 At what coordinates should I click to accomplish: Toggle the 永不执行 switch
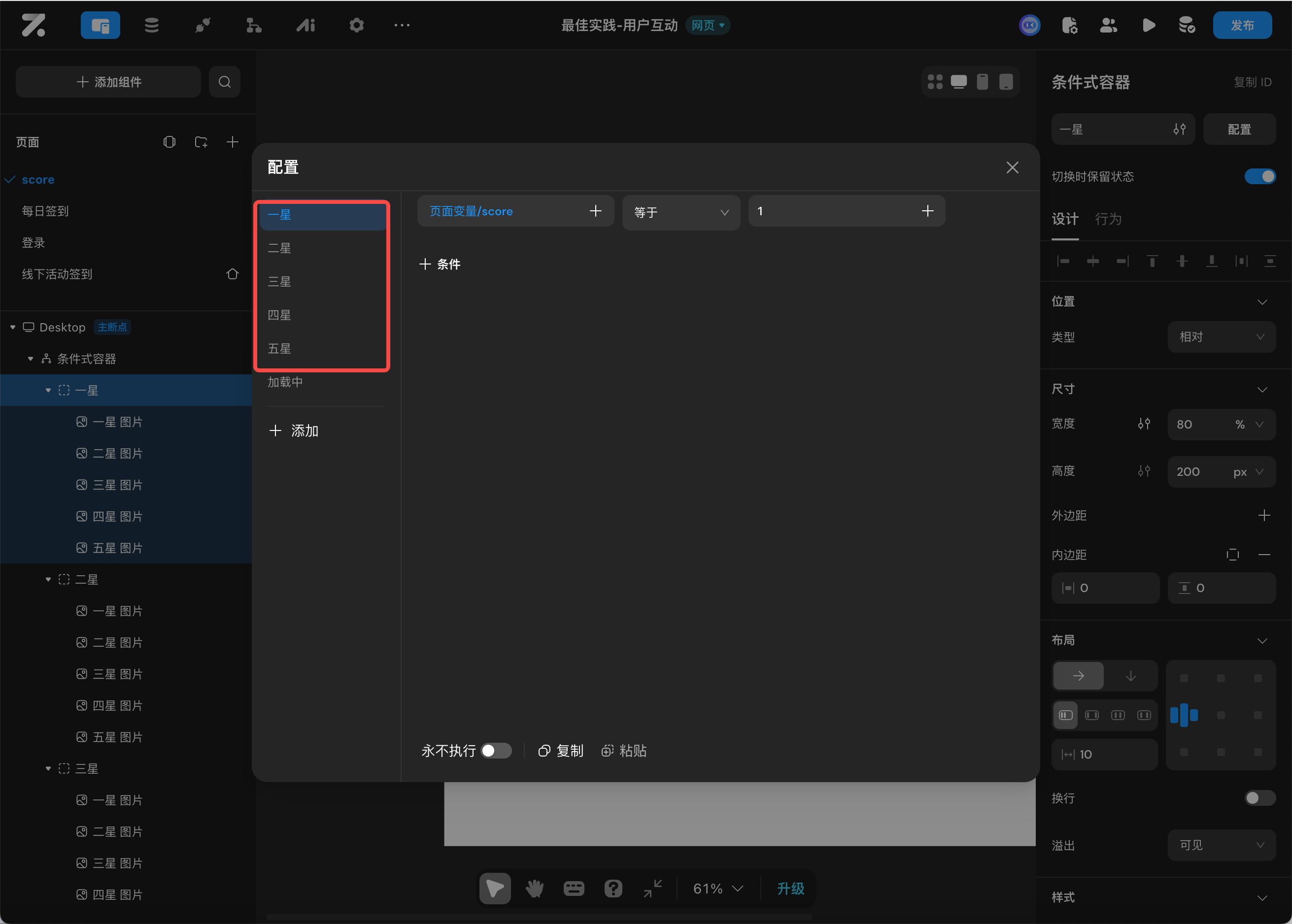(x=495, y=751)
